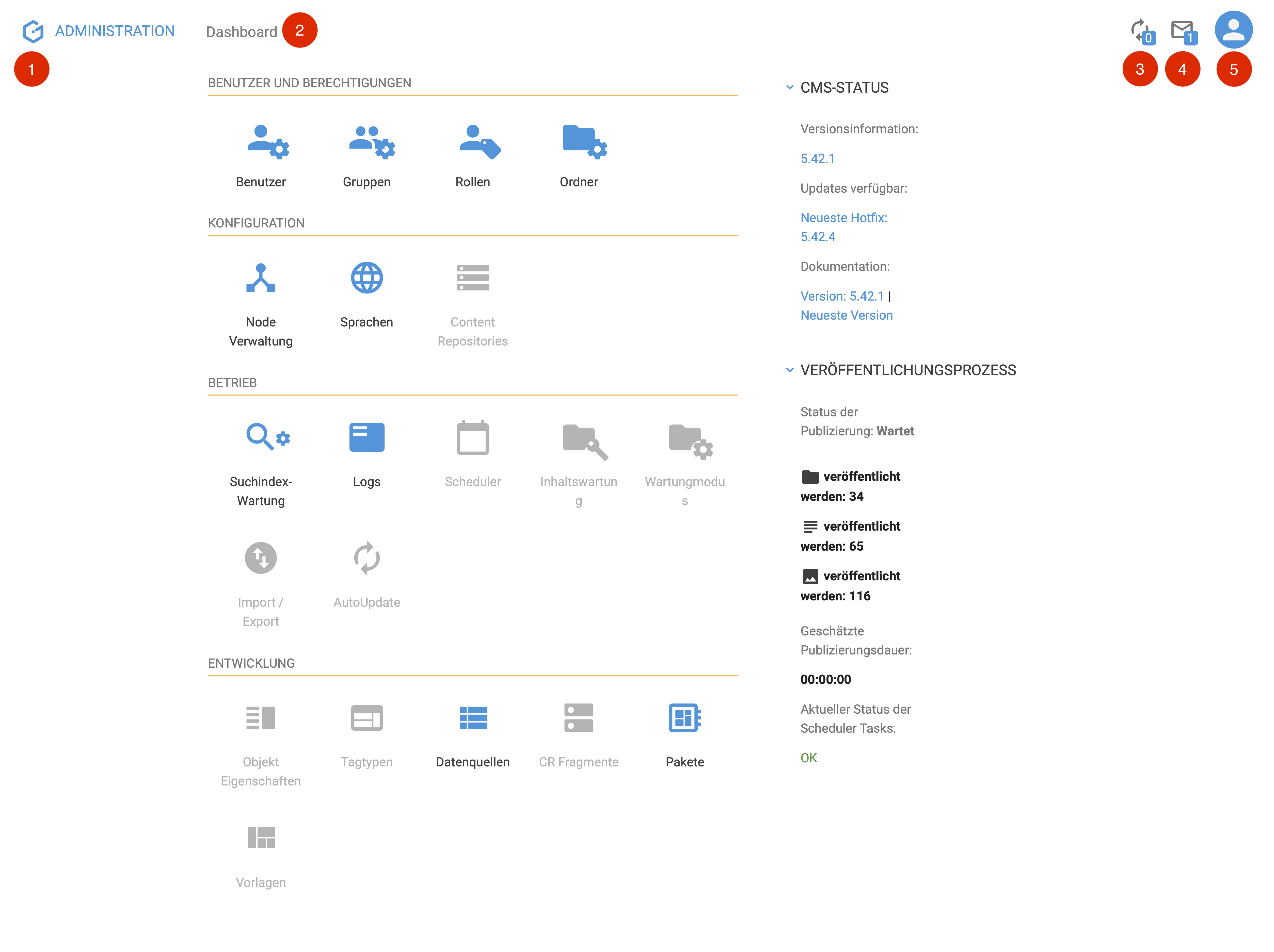Click the BETRIEB section heading
Viewport: 1274px width, 952px height.
pyautogui.click(x=232, y=383)
